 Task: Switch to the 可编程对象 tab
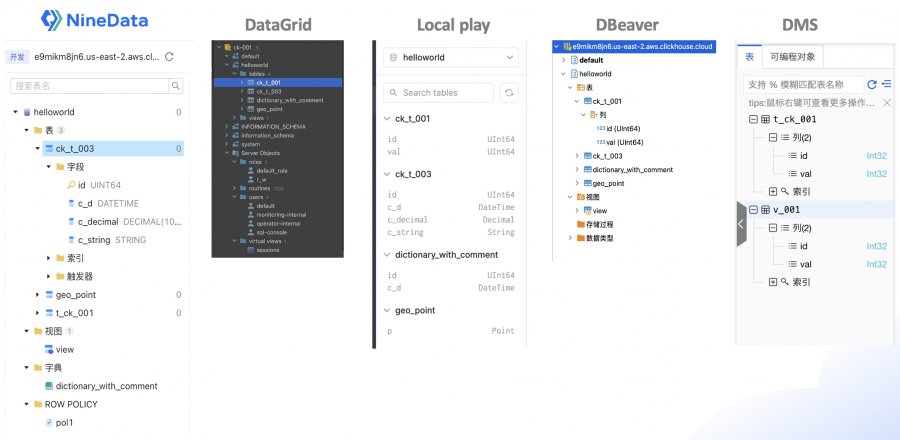point(793,56)
